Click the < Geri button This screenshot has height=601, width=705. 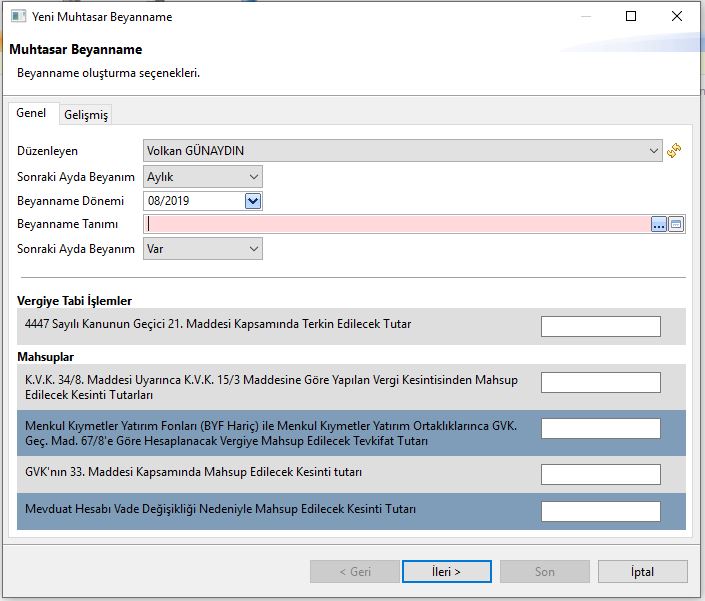coord(355,572)
